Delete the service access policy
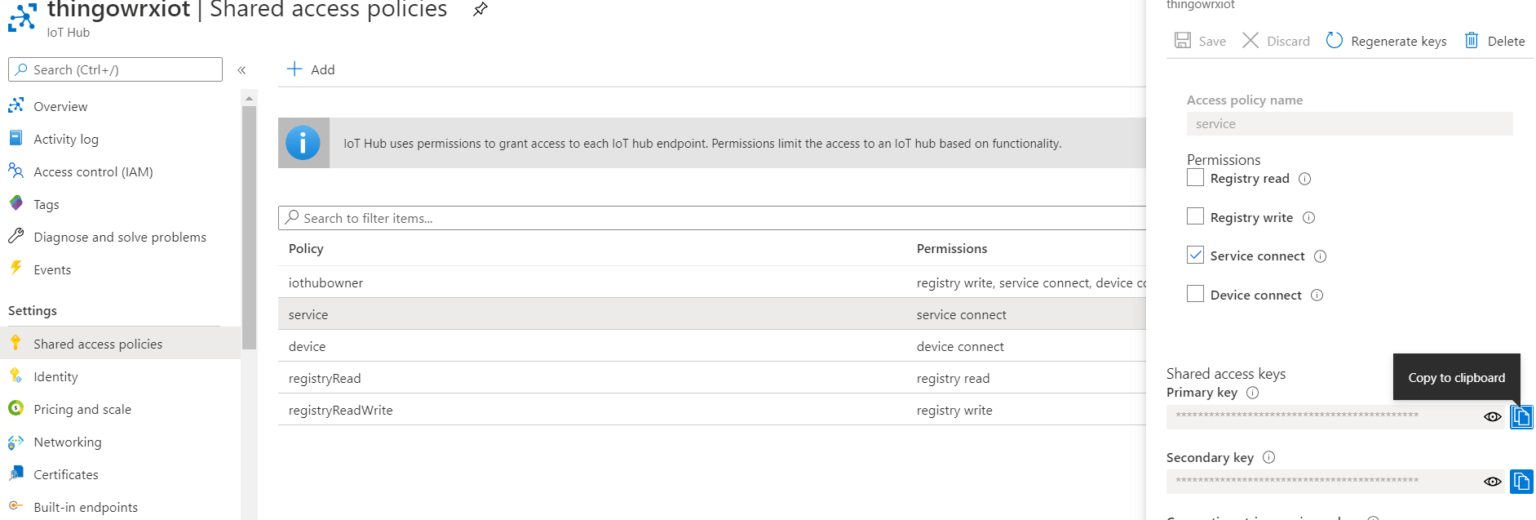 pos(1495,41)
